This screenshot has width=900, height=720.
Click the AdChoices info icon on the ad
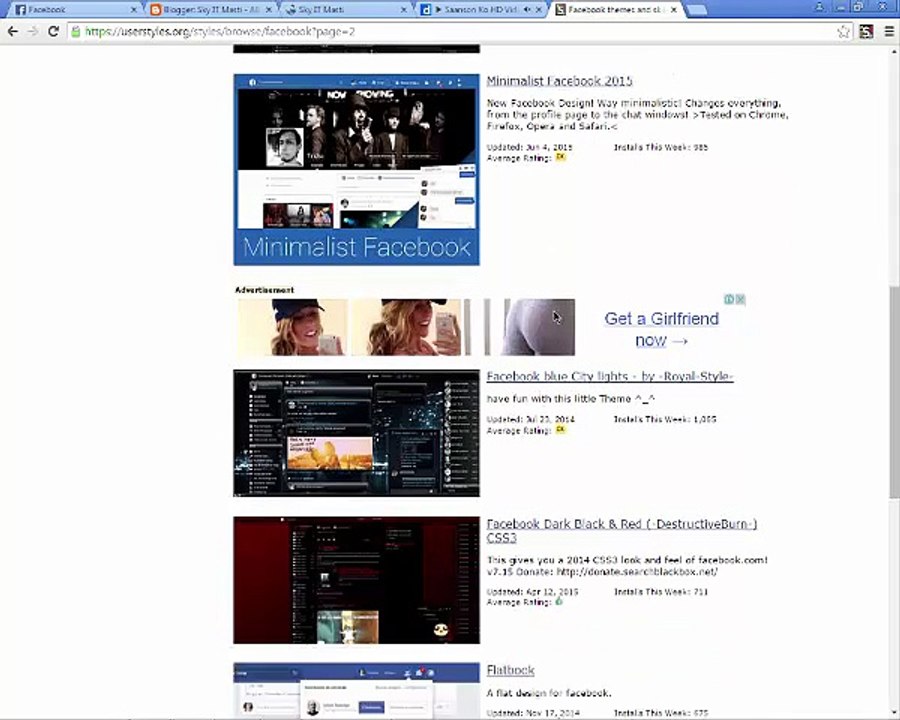click(729, 299)
